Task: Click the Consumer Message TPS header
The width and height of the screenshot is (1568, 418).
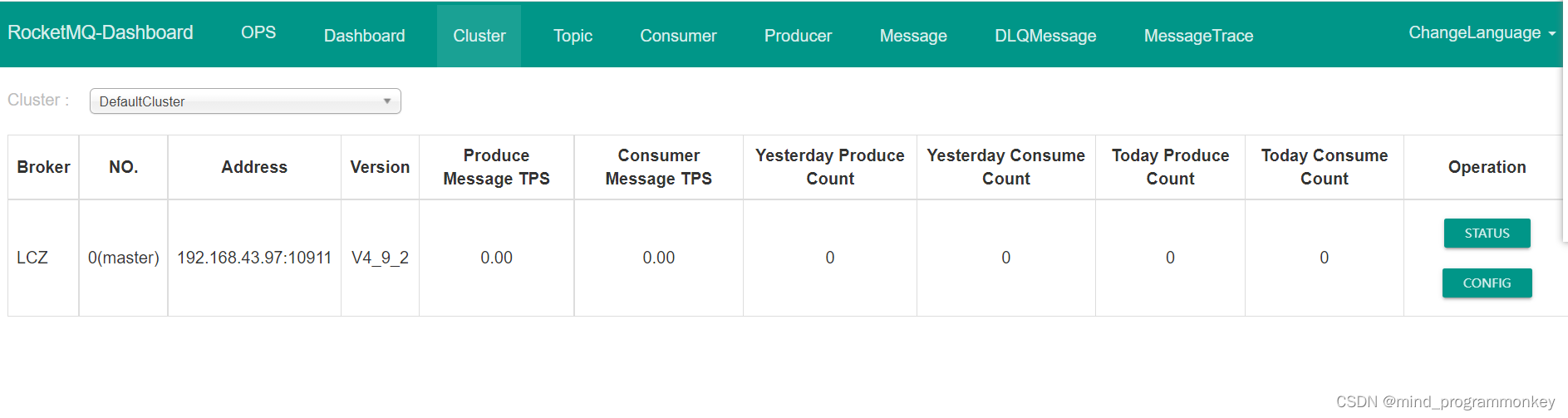Action: [x=658, y=167]
